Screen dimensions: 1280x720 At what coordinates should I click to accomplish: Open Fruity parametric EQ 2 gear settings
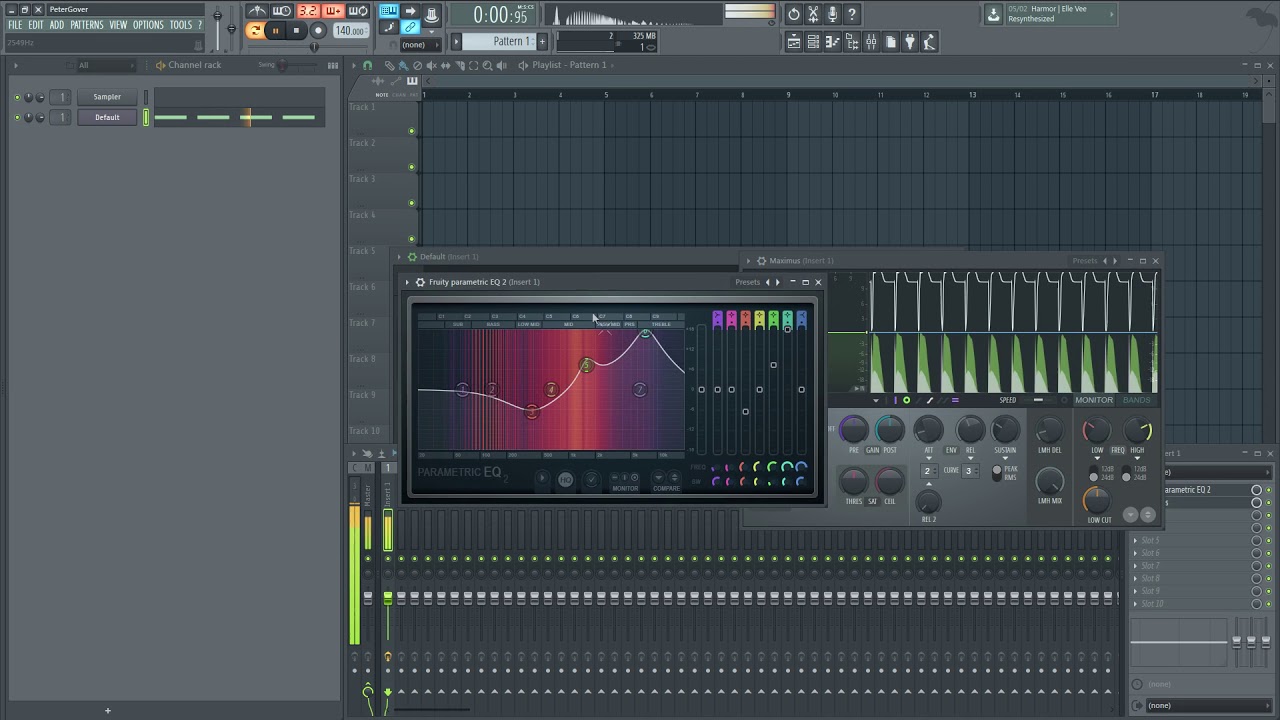pos(420,282)
